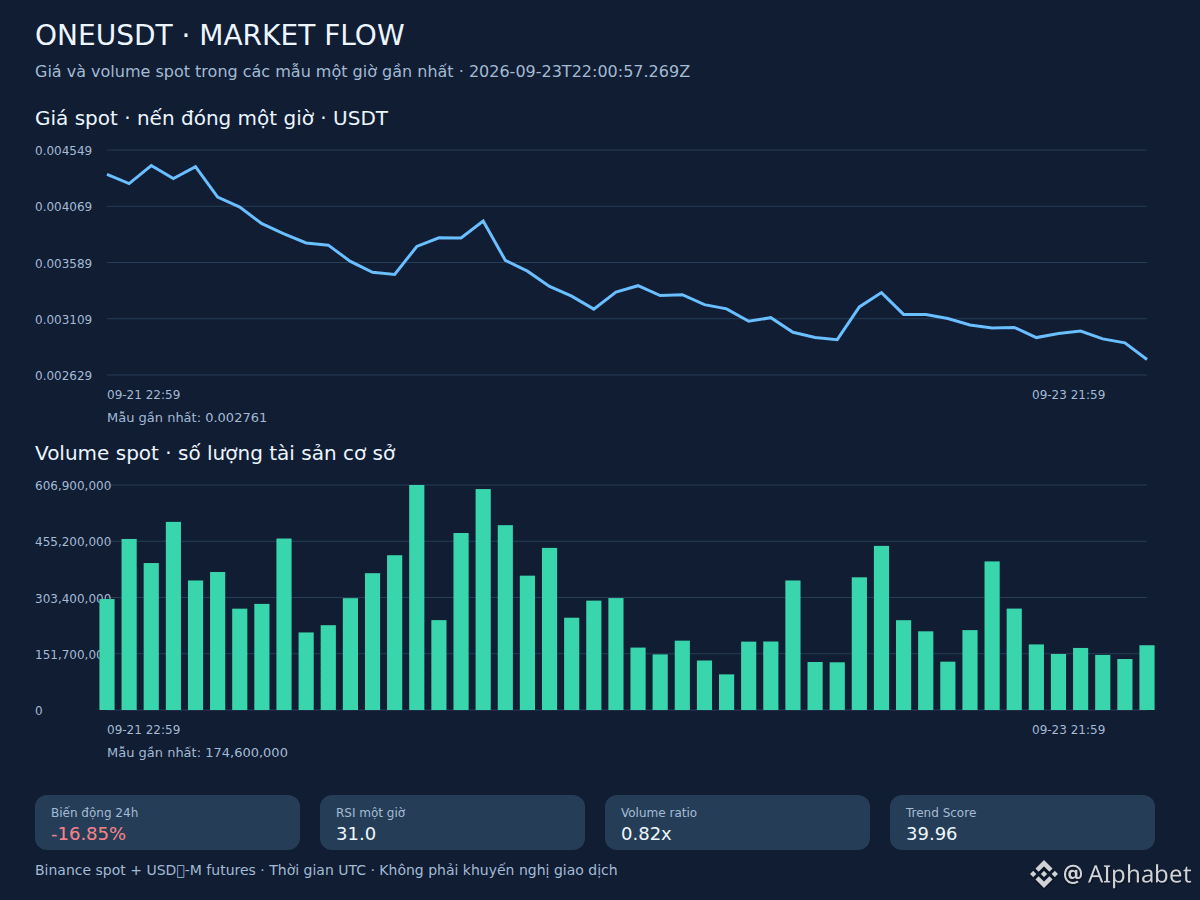The image size is (1200, 900).
Task: Click the Volume ratio 0.82x card
Action: (737, 823)
